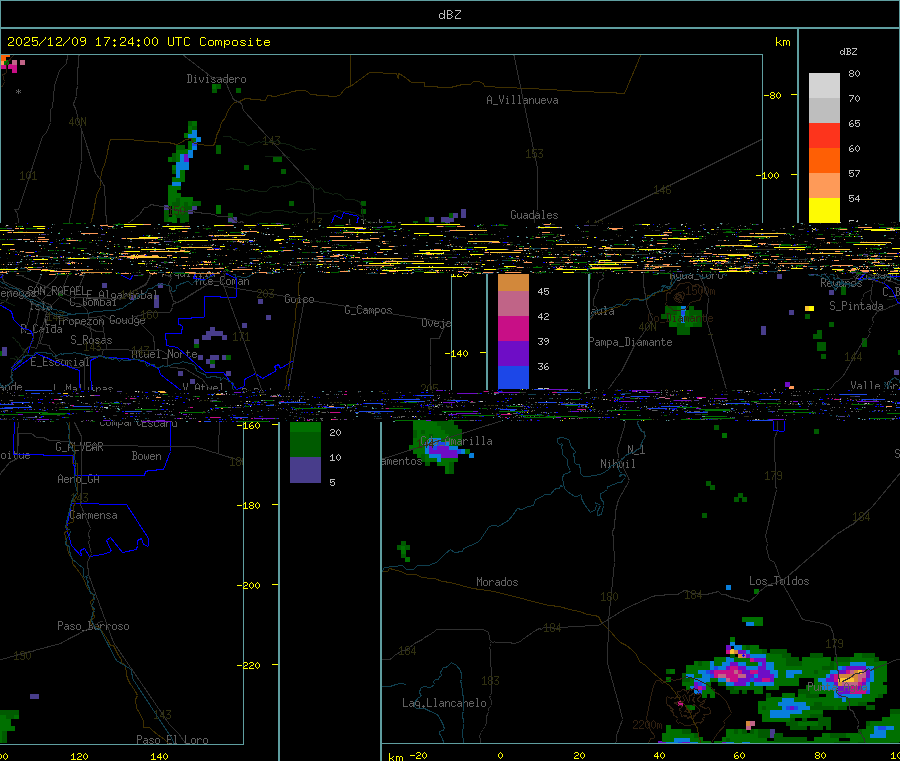
Task: Select the Pampa_Diamante label
Action: pos(630,342)
